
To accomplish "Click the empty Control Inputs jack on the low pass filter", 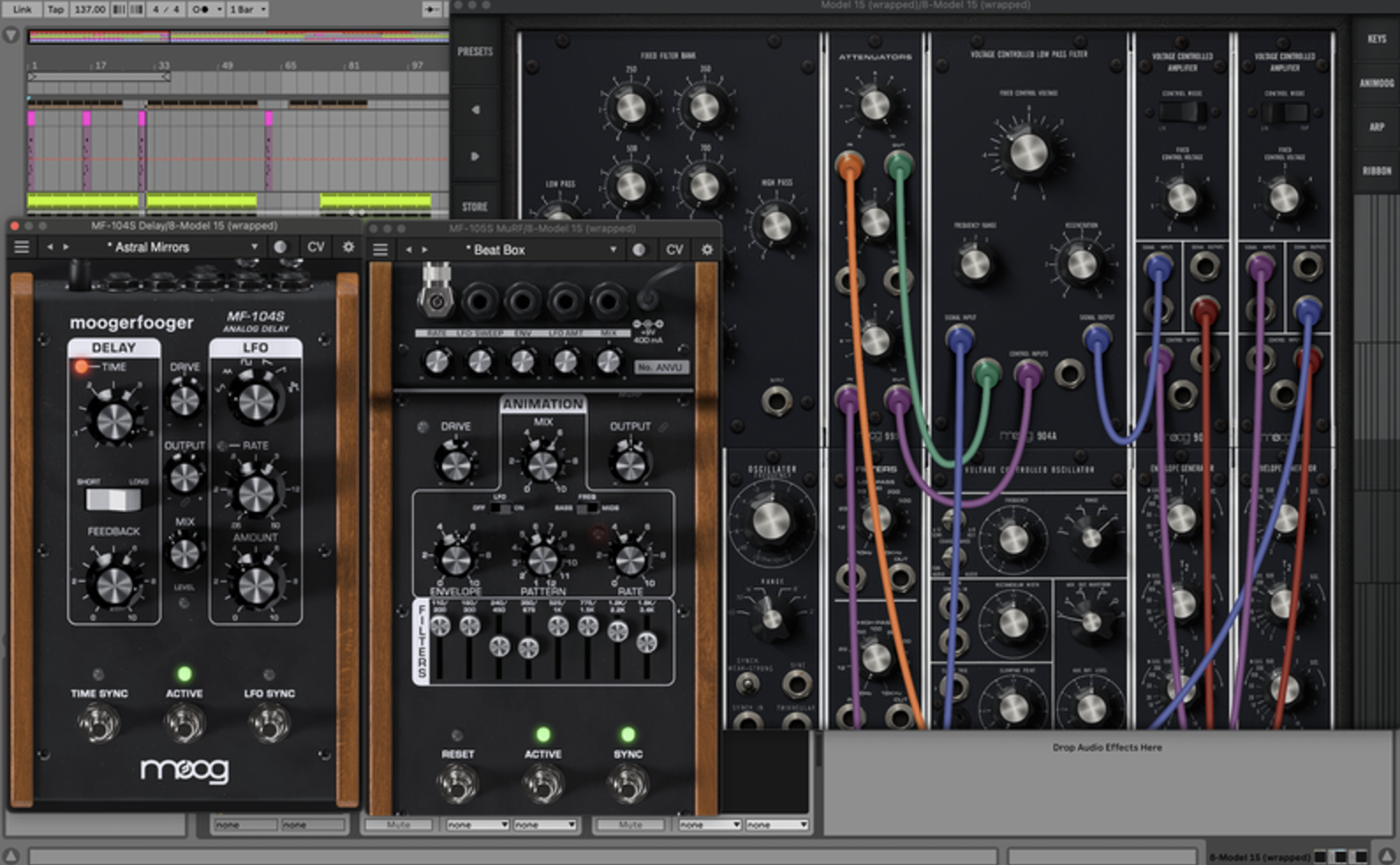I will [1069, 373].
